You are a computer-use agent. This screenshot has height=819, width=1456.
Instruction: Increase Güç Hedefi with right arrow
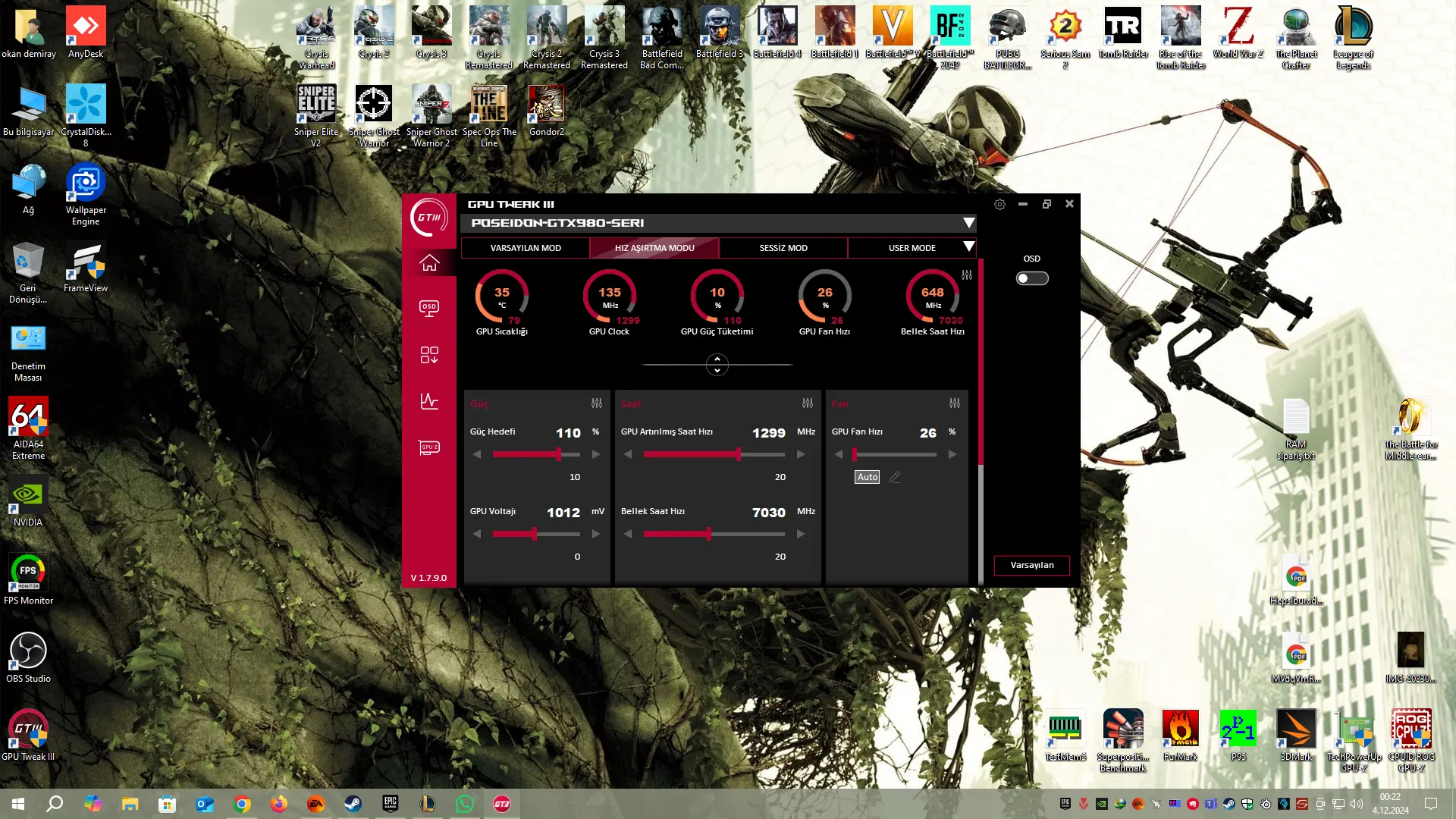pos(596,454)
